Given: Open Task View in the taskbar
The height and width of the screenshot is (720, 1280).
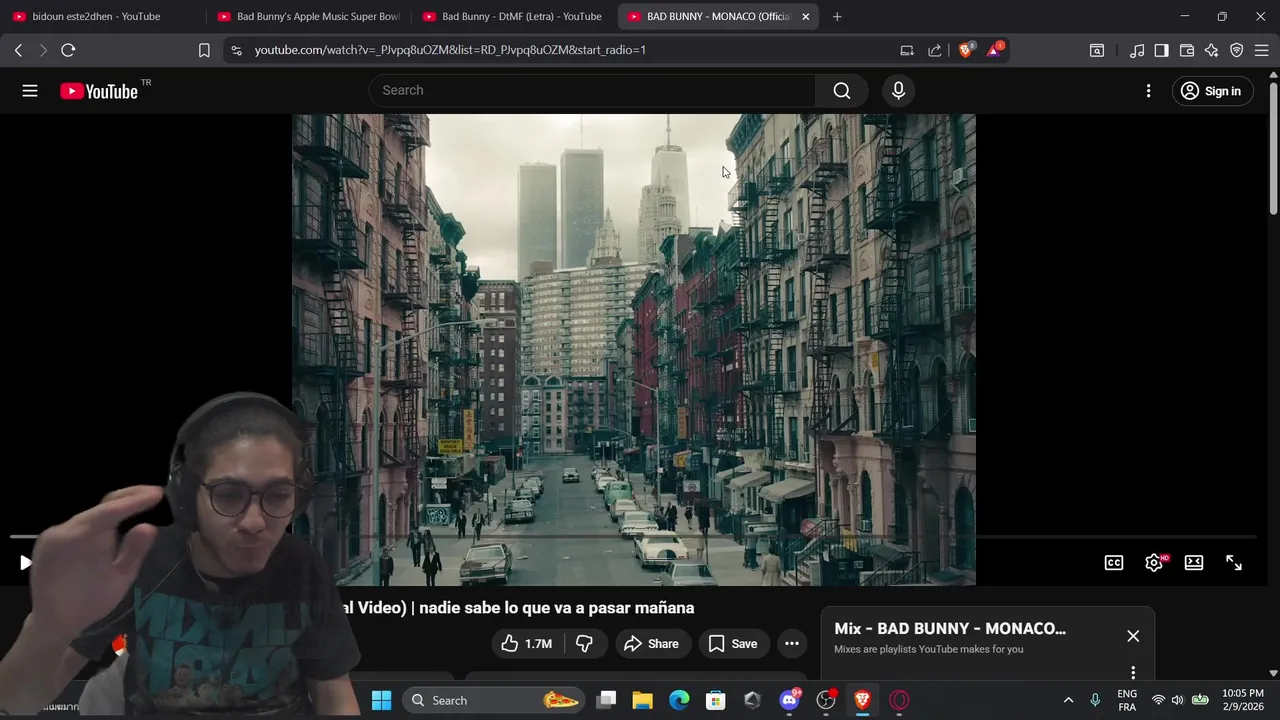Looking at the screenshot, I should (x=606, y=700).
